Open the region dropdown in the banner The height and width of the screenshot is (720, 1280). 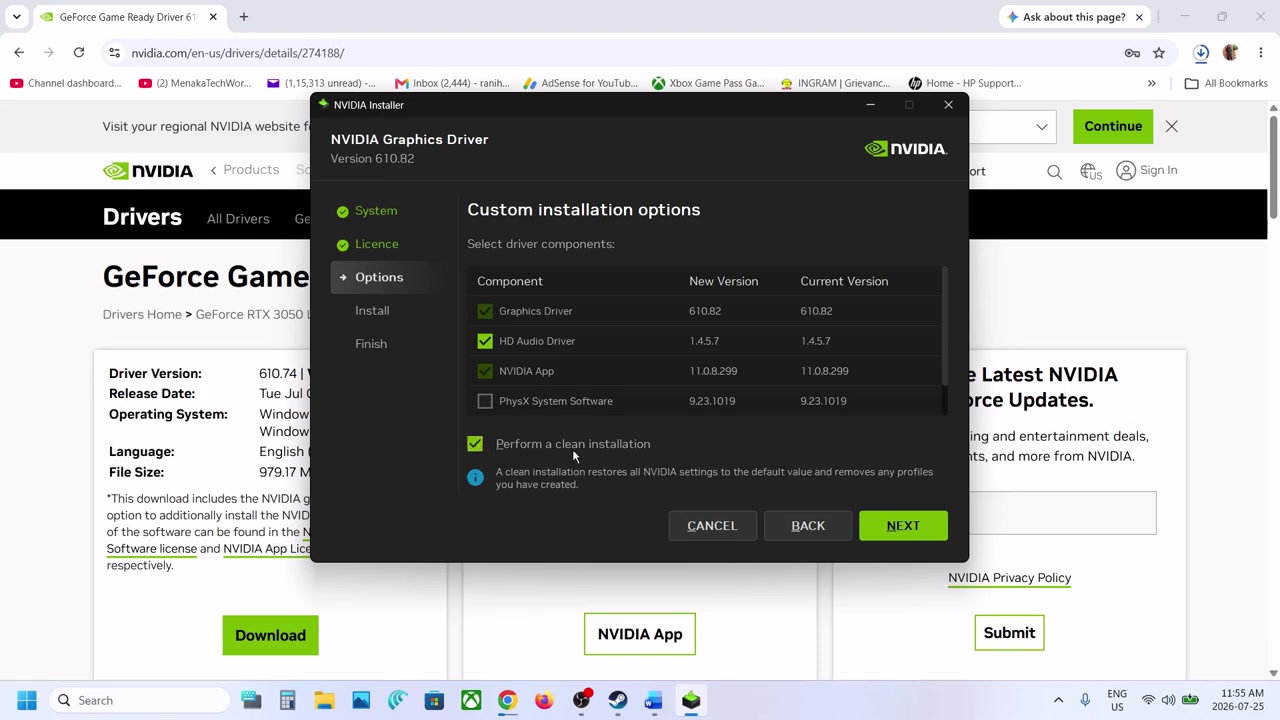(1042, 127)
